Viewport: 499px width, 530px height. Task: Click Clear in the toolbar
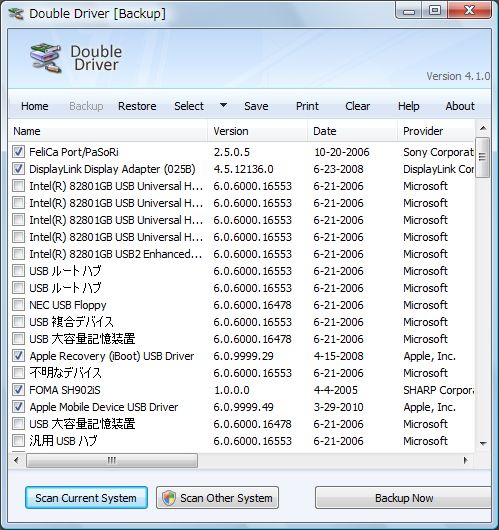pos(357,106)
